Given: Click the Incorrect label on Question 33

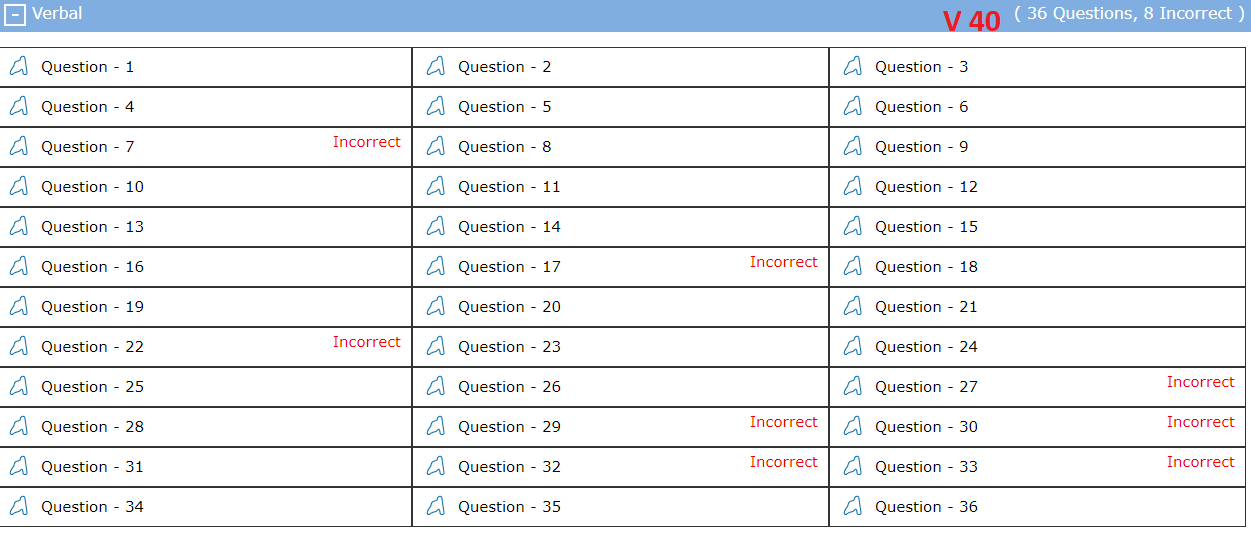Looking at the screenshot, I should (1200, 462).
